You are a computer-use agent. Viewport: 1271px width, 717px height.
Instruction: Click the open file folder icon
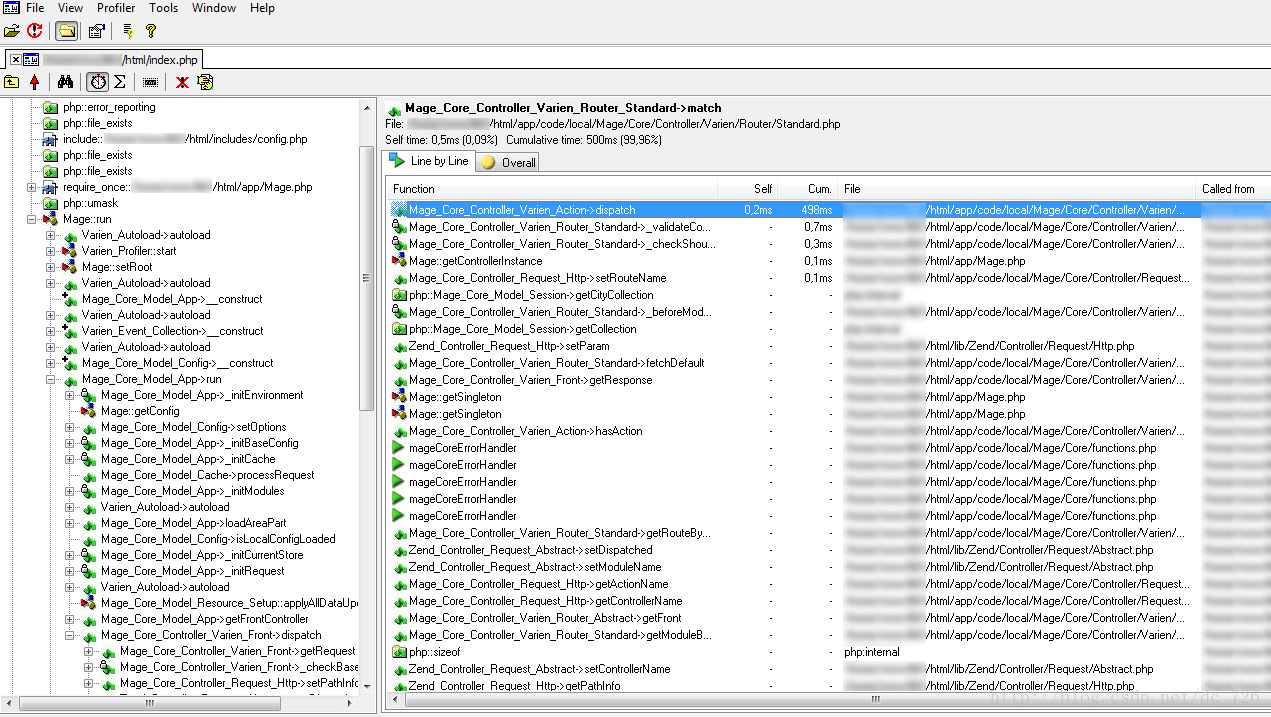pyautogui.click(x=12, y=31)
